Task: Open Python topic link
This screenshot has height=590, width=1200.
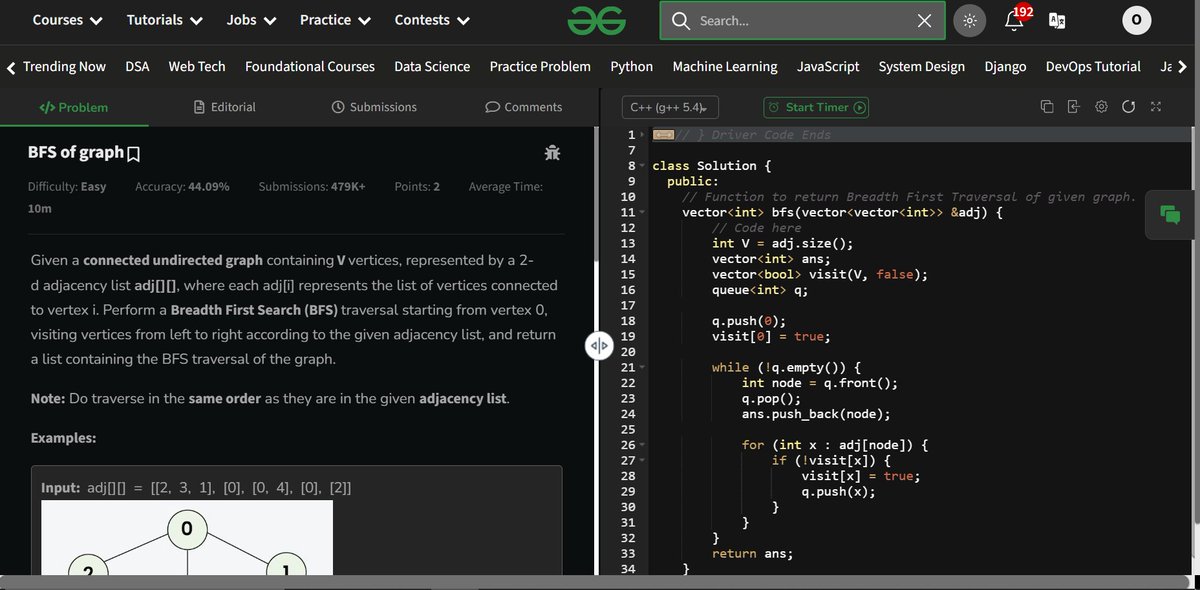Action: pos(631,66)
